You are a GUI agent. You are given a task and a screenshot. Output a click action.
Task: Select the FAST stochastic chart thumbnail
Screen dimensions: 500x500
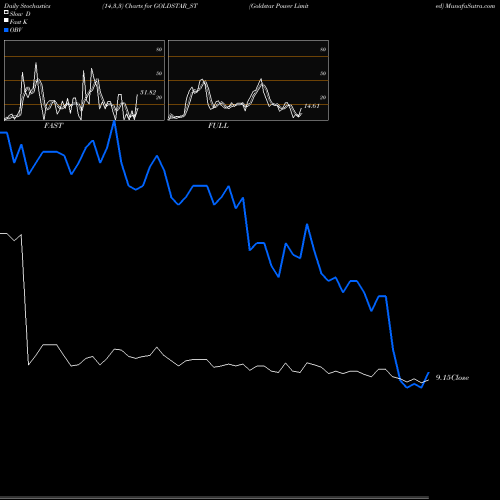84,80
